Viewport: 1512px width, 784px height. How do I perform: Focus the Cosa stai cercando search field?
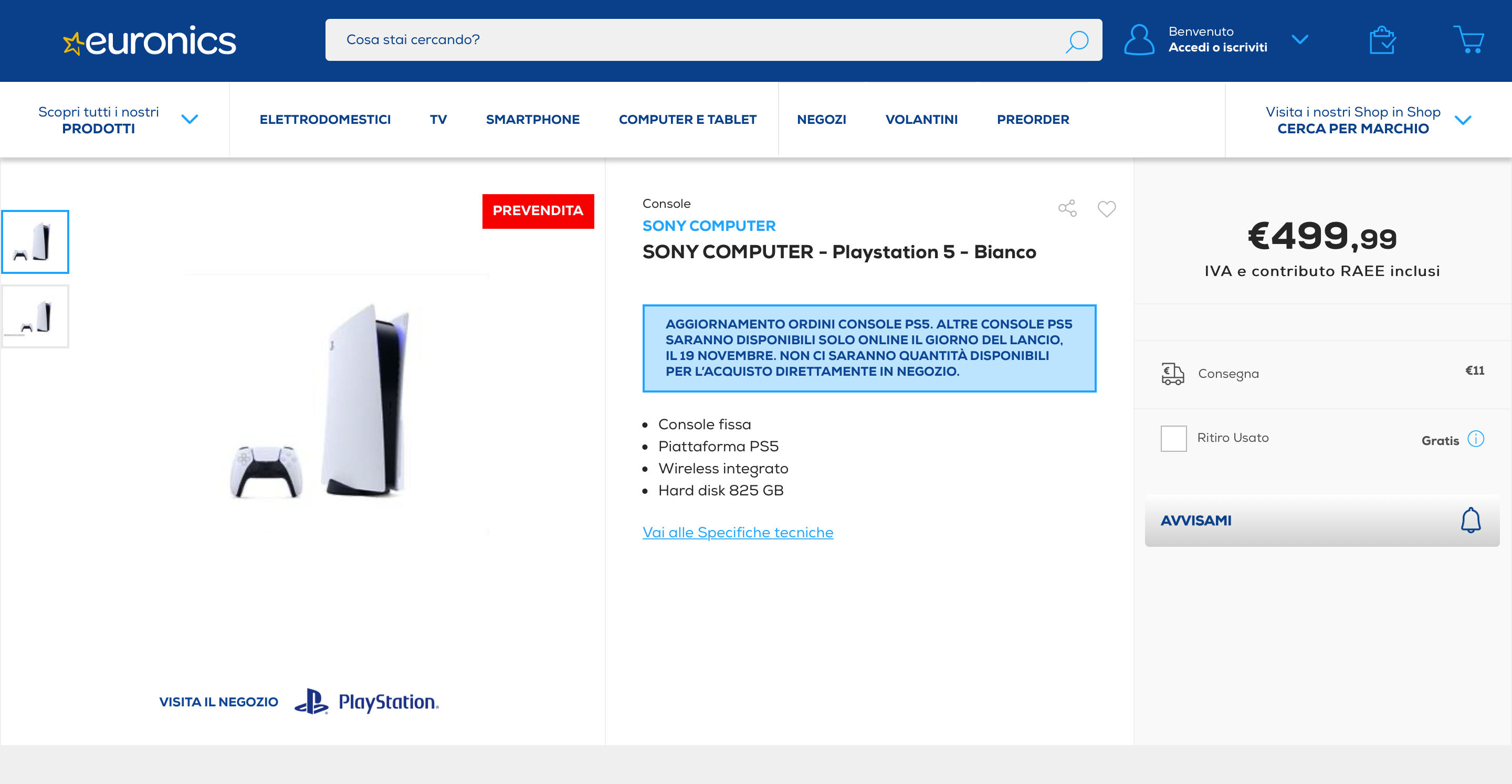pos(713,40)
